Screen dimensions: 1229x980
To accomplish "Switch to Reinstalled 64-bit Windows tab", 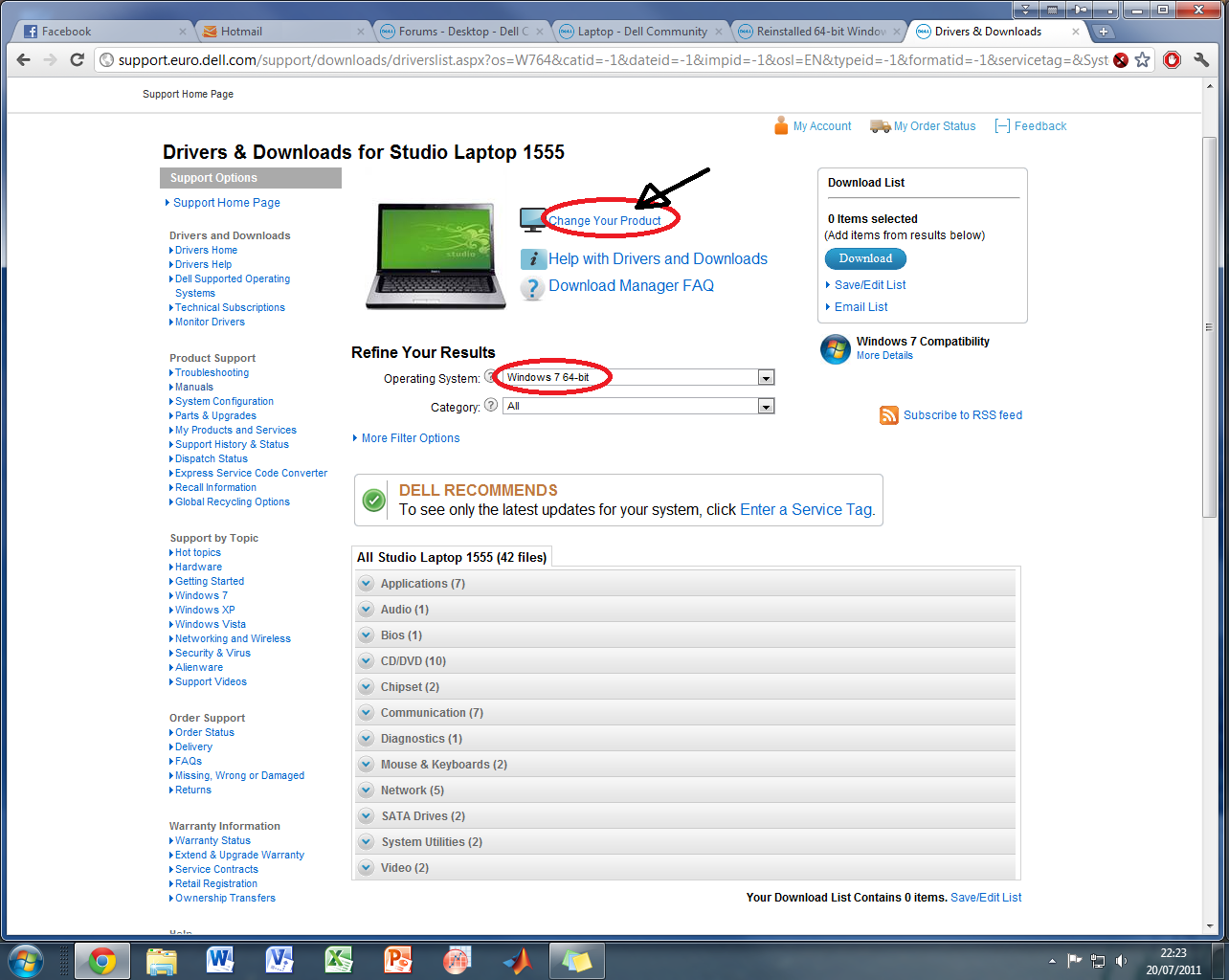I will (x=819, y=32).
